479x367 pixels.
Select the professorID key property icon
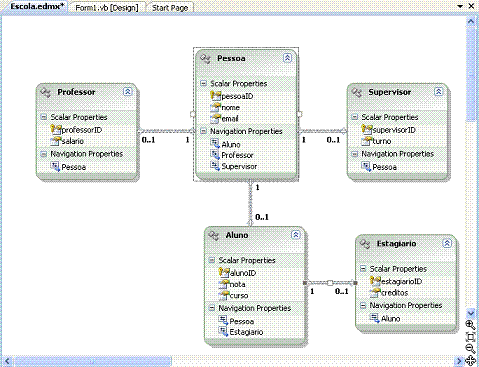tap(56, 129)
